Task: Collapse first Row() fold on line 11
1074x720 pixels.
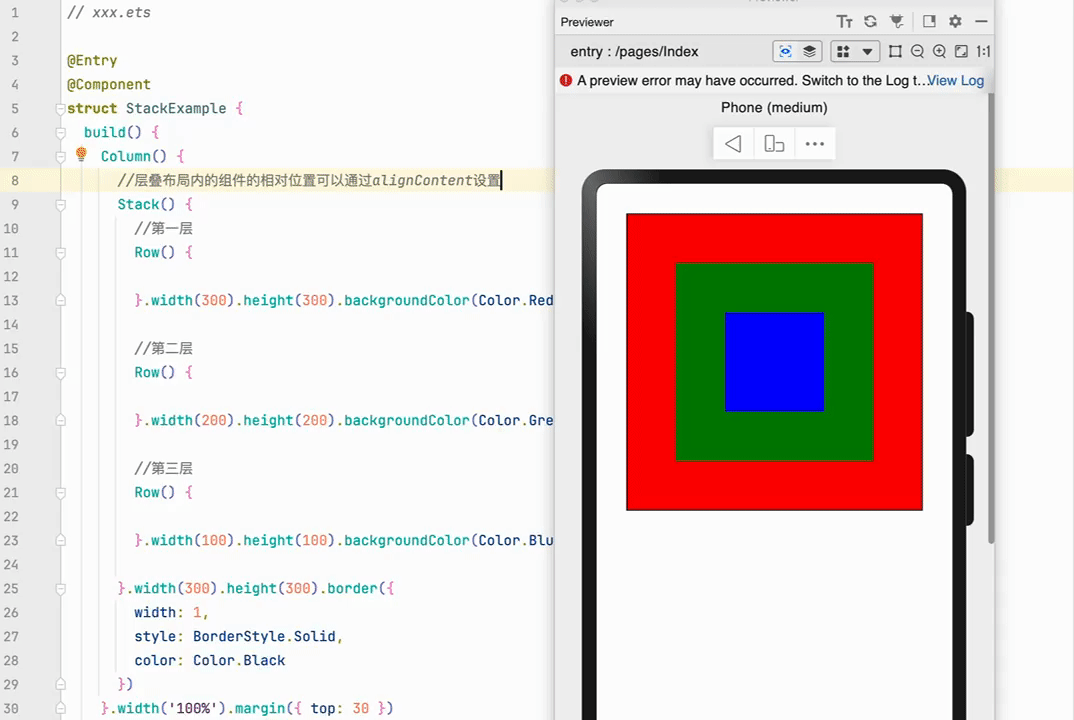Action: coord(60,253)
